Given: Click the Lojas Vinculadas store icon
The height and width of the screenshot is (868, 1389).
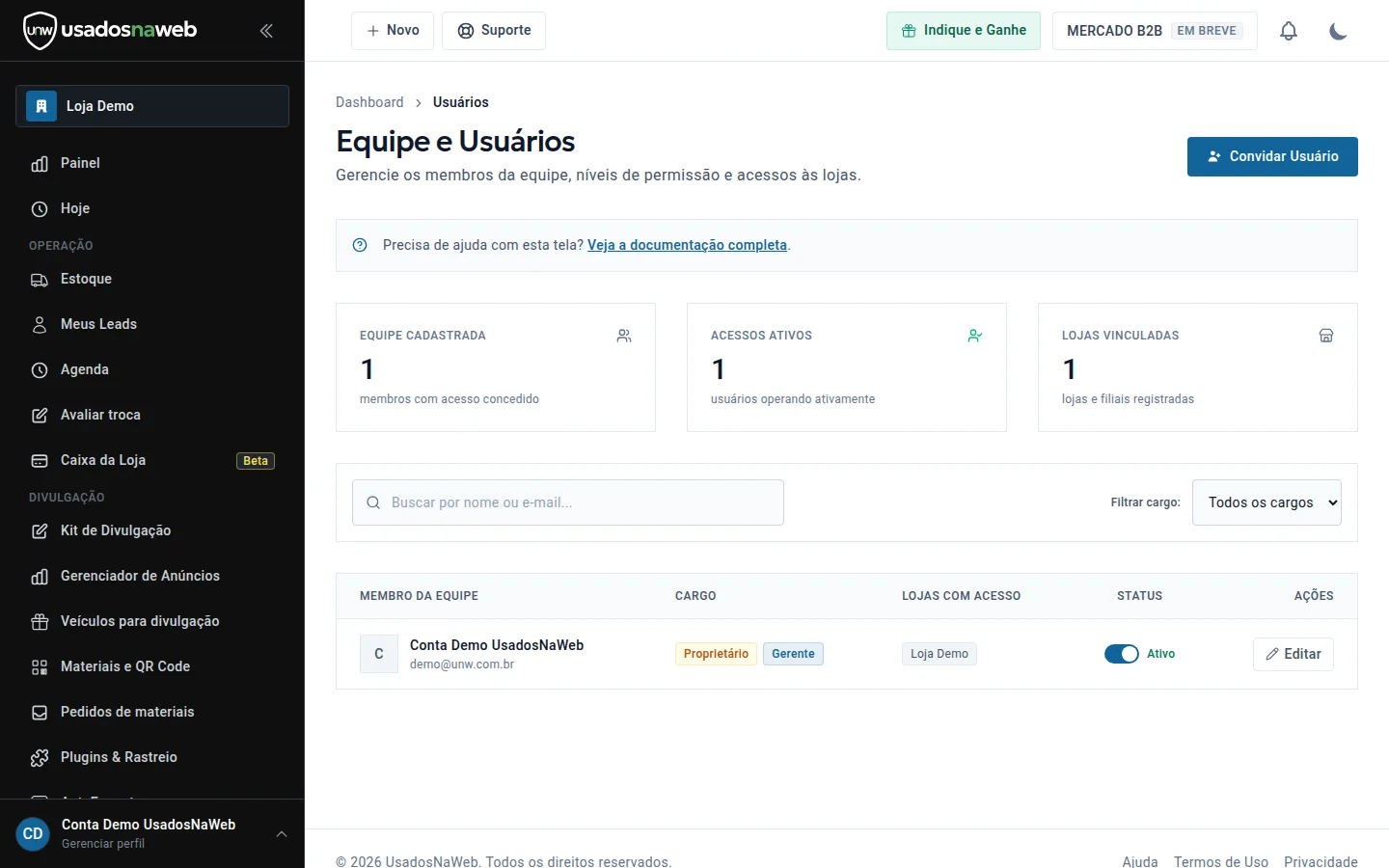Looking at the screenshot, I should pos(1326,336).
